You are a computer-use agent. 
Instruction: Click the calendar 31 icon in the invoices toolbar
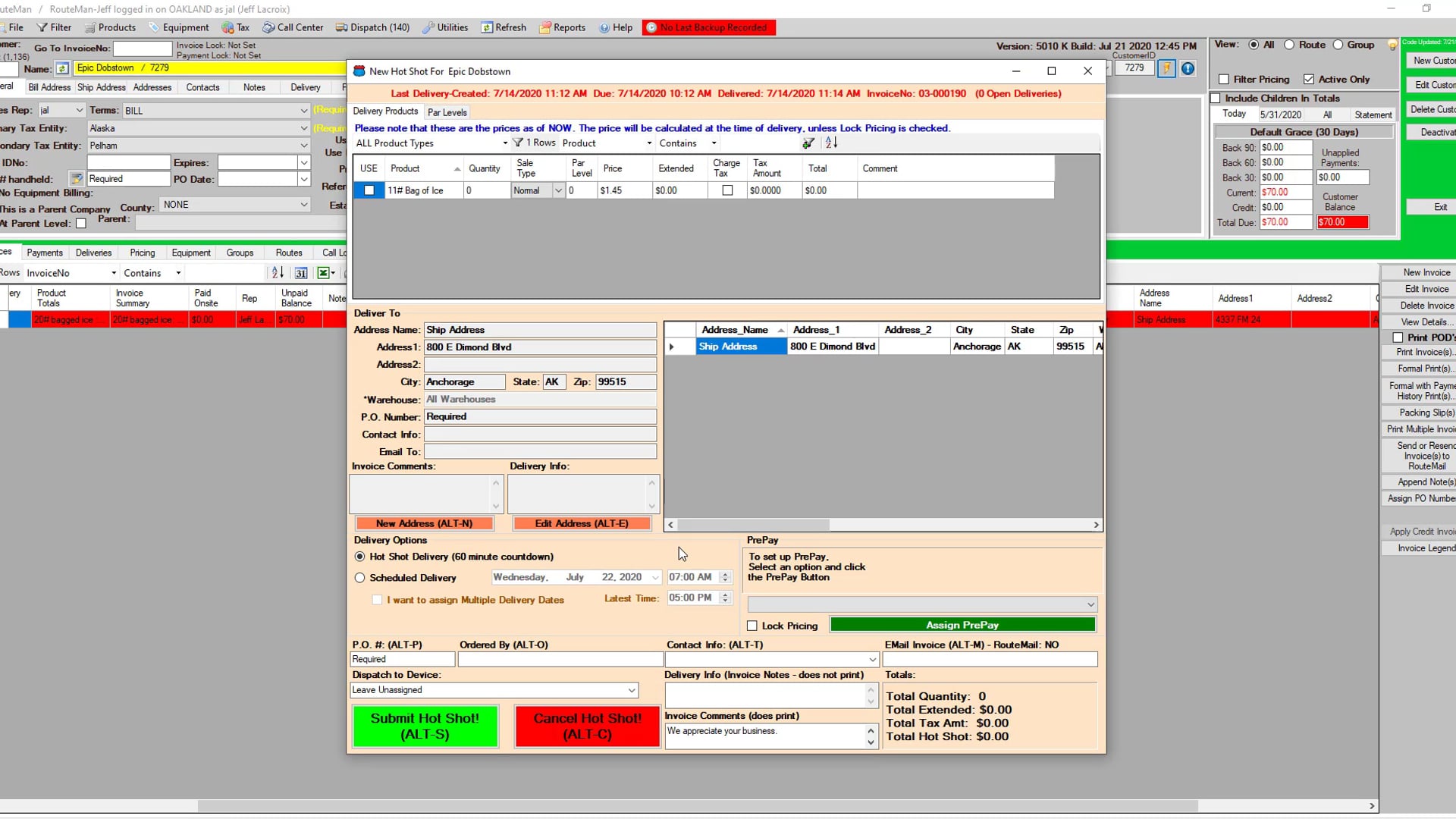click(301, 273)
